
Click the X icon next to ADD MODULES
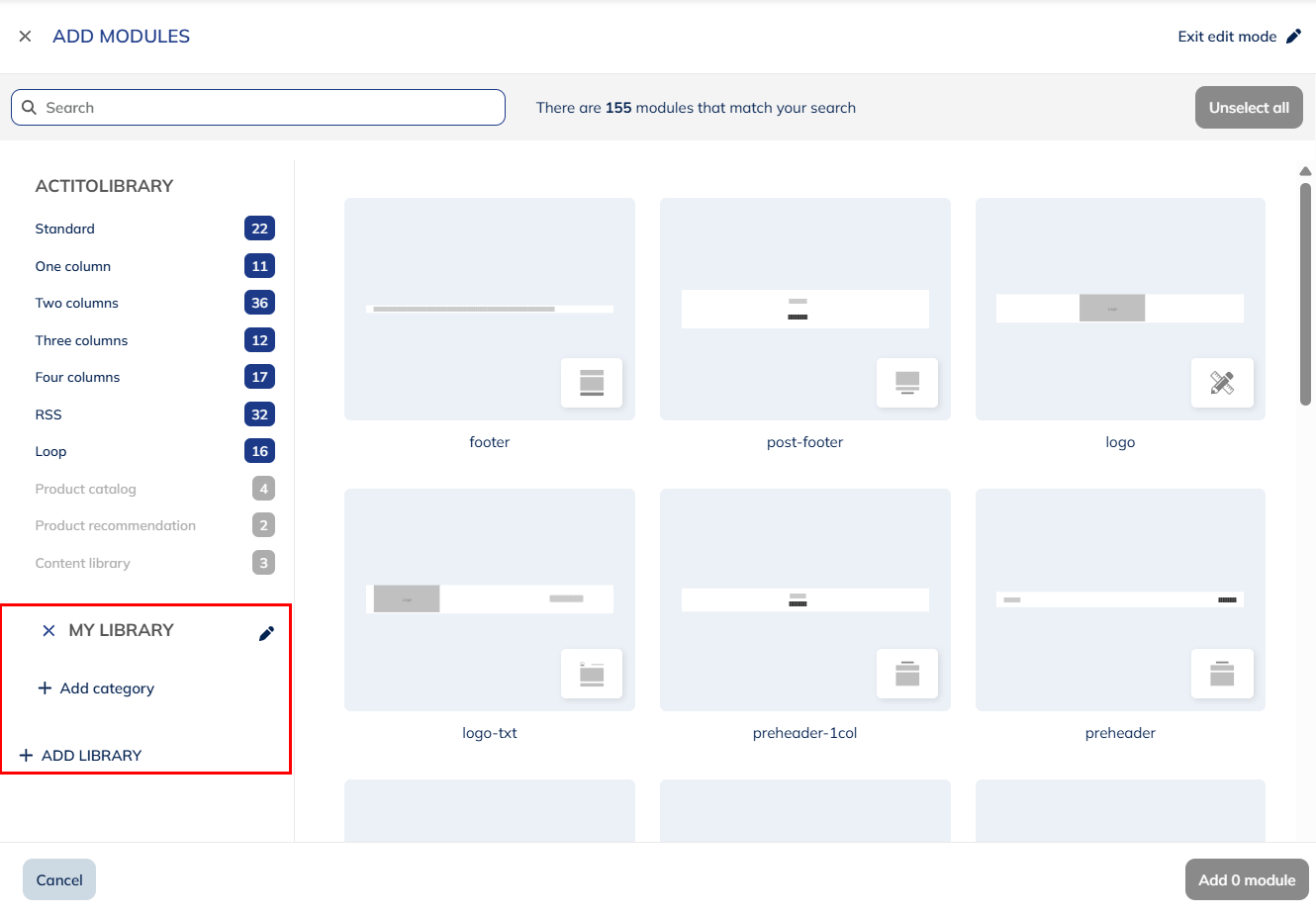(x=26, y=37)
